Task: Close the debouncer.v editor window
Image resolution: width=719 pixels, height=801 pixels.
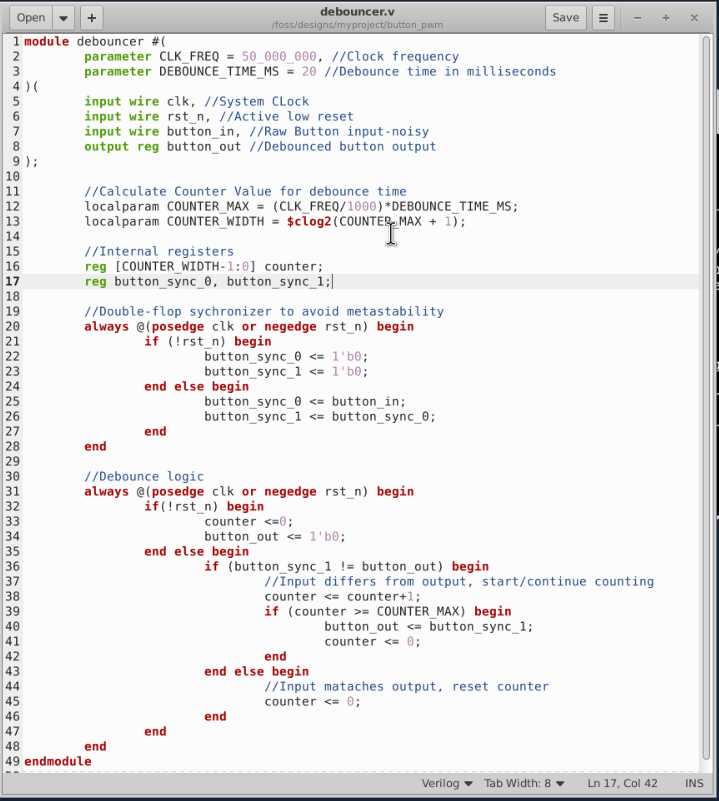Action: tap(694, 17)
